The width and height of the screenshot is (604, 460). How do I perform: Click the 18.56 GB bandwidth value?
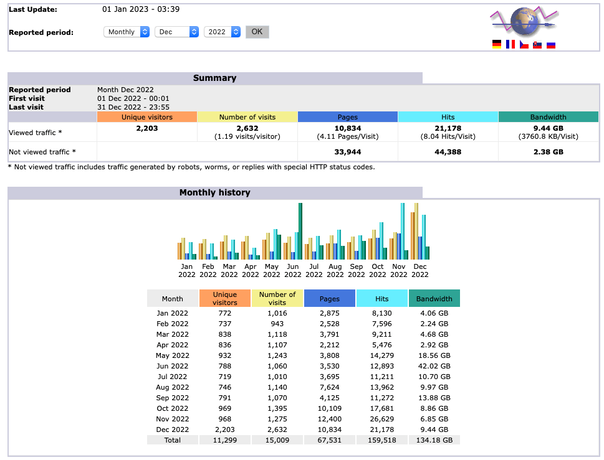(x=434, y=356)
